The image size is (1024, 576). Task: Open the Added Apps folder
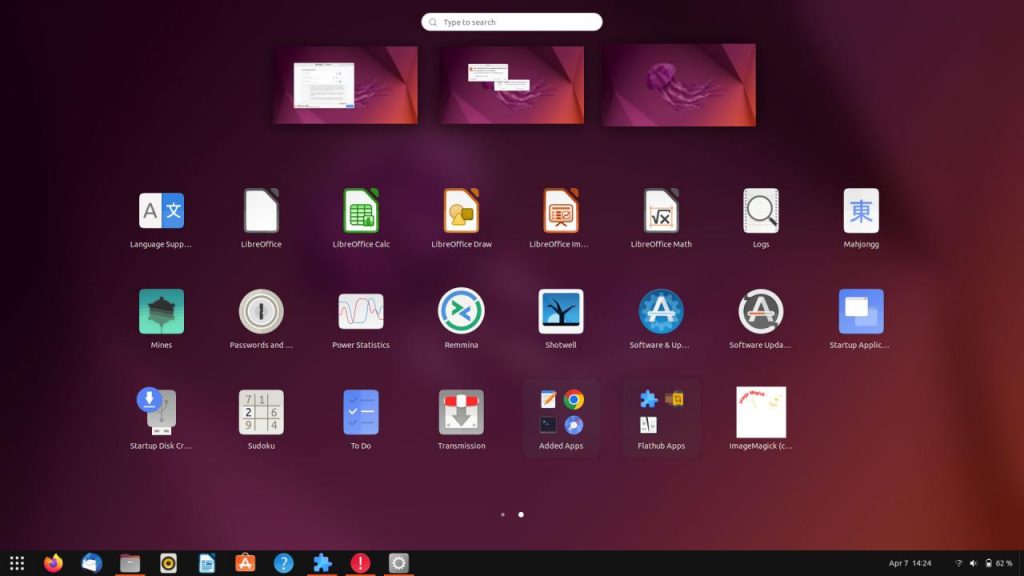[x=560, y=412]
